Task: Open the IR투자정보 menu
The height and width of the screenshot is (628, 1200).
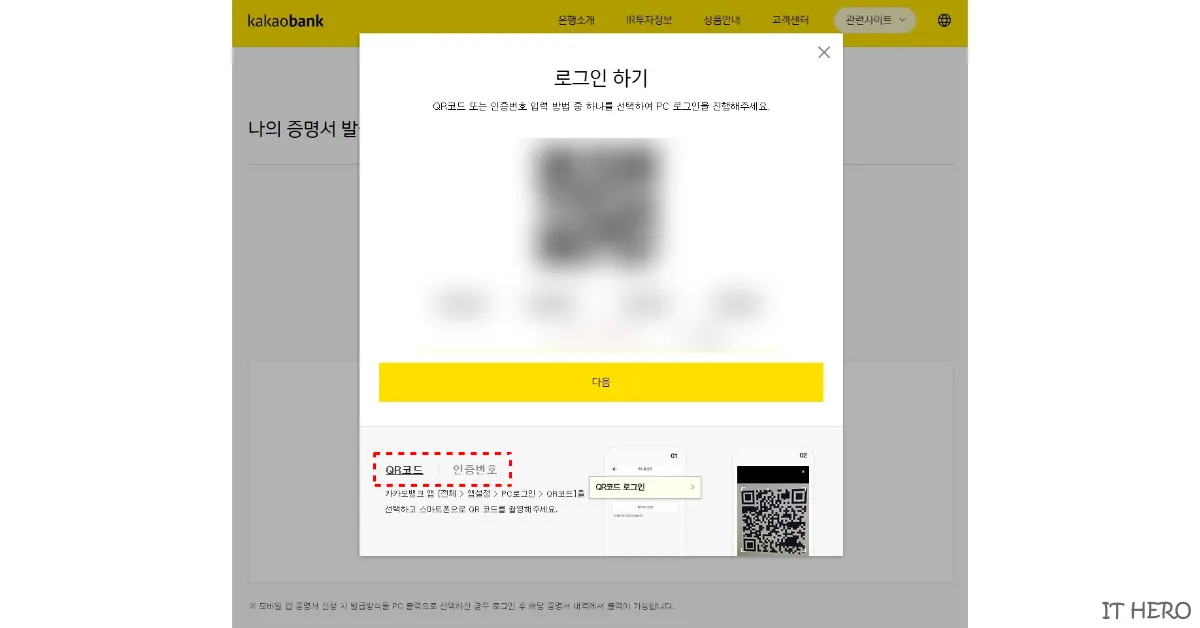Action: coord(649,20)
